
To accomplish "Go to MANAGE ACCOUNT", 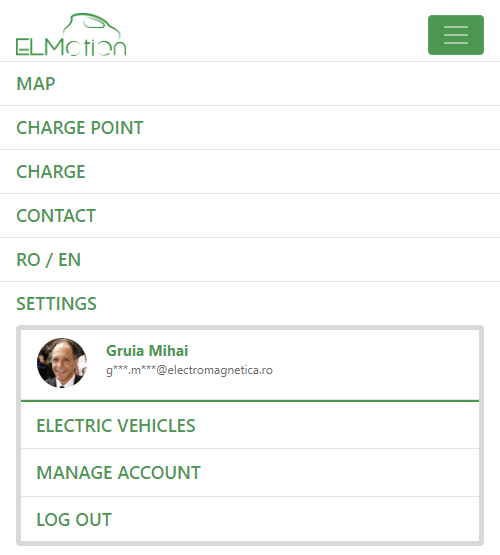I will [x=250, y=473].
